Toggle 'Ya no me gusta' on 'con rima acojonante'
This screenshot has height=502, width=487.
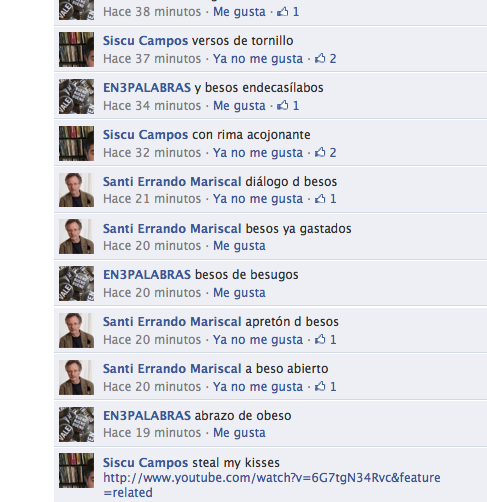[x=258, y=153]
